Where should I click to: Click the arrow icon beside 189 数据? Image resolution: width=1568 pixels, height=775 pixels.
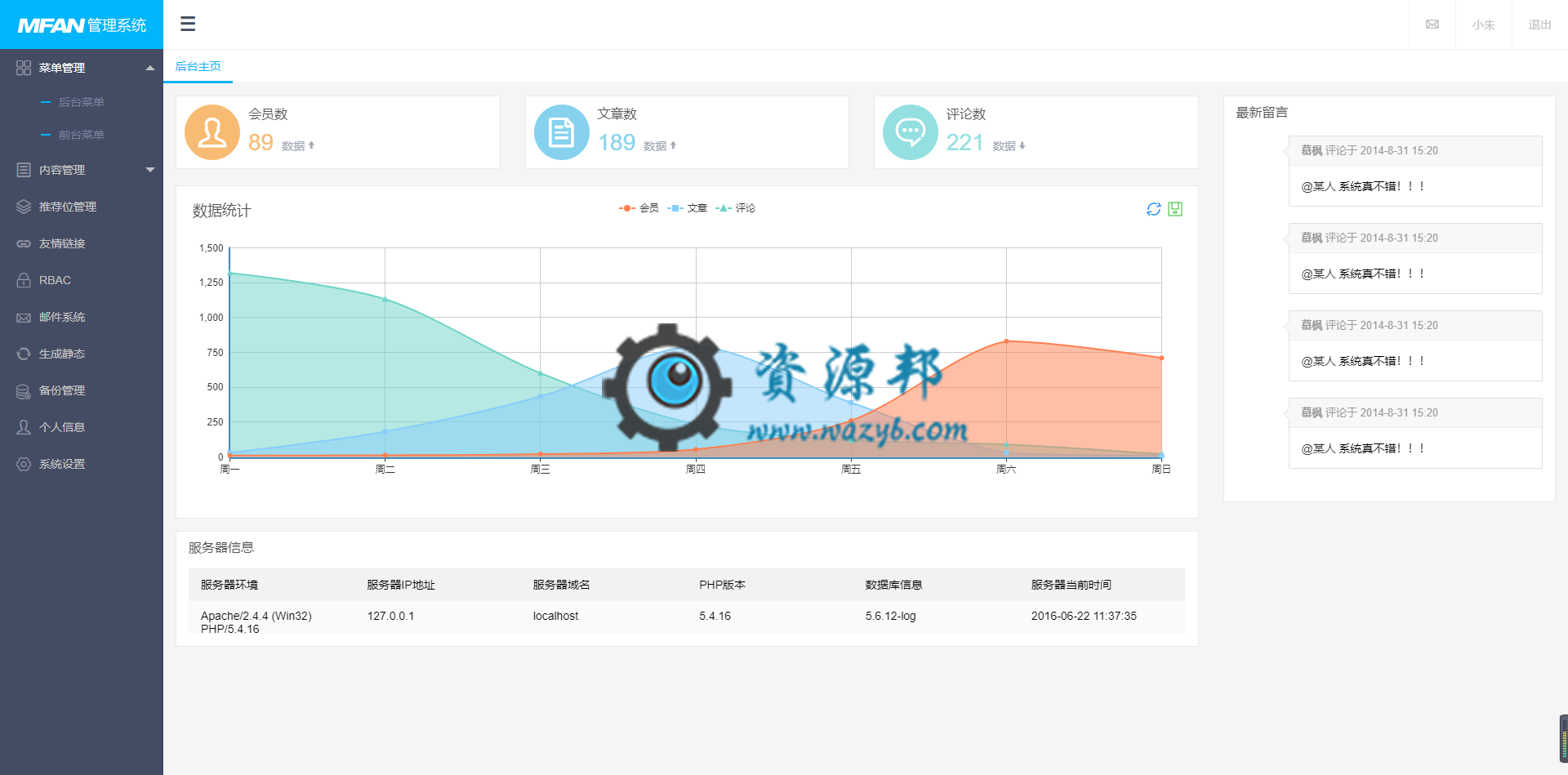pos(673,145)
